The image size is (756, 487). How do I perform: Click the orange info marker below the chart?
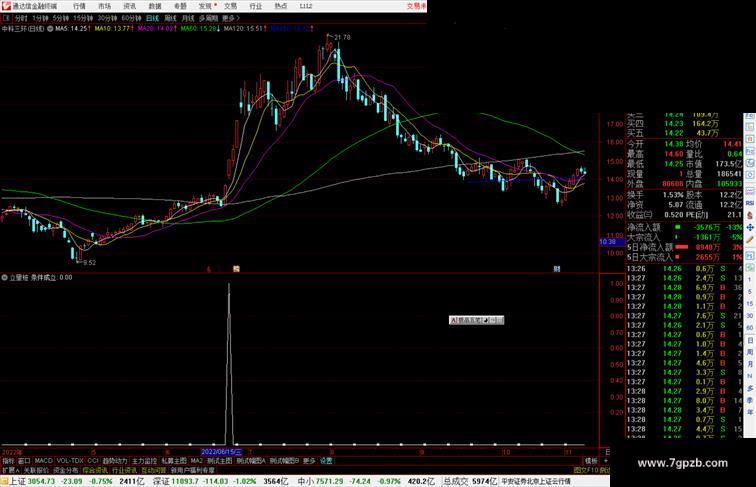[x=236, y=269]
